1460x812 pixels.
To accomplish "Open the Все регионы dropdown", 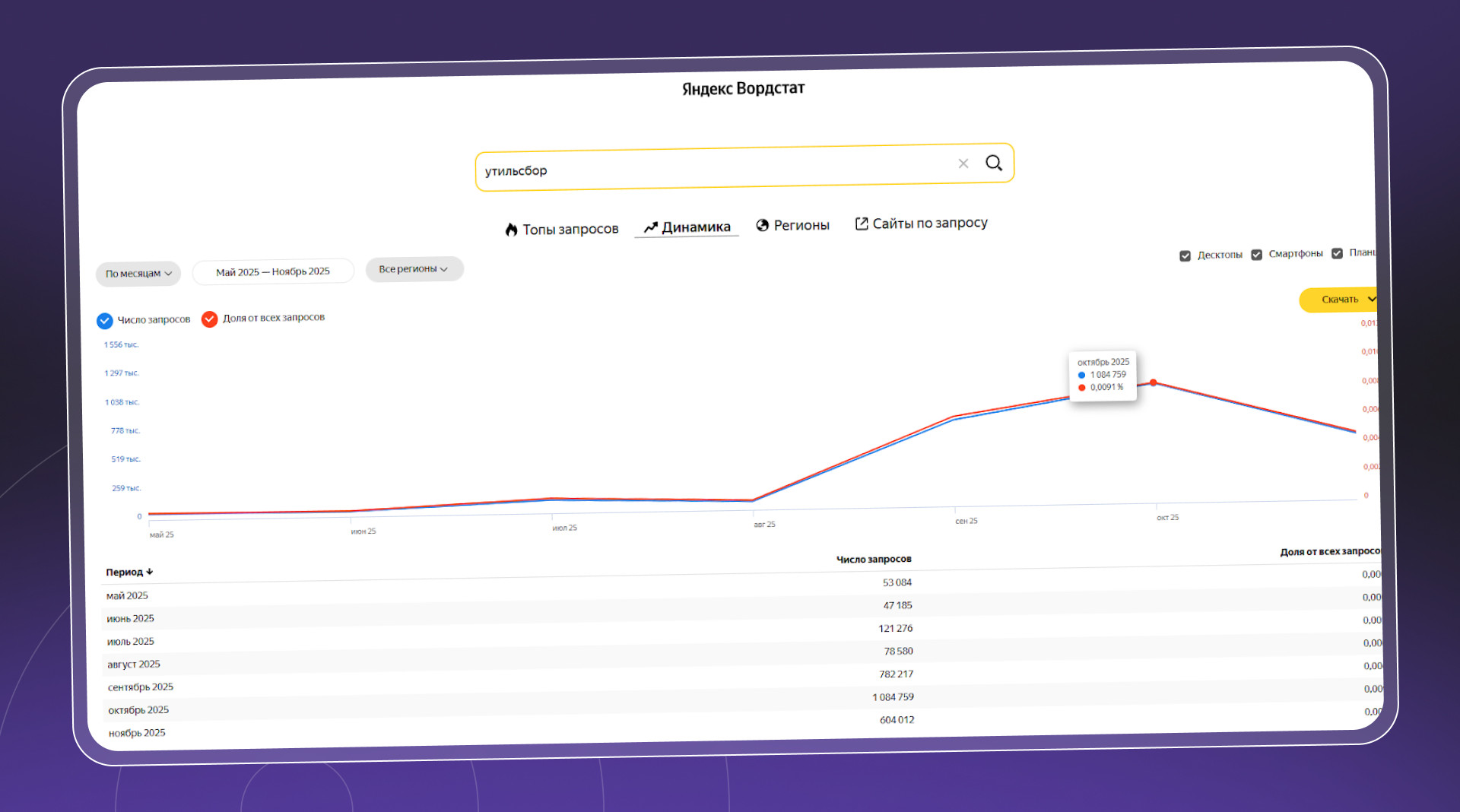I will coord(414,269).
